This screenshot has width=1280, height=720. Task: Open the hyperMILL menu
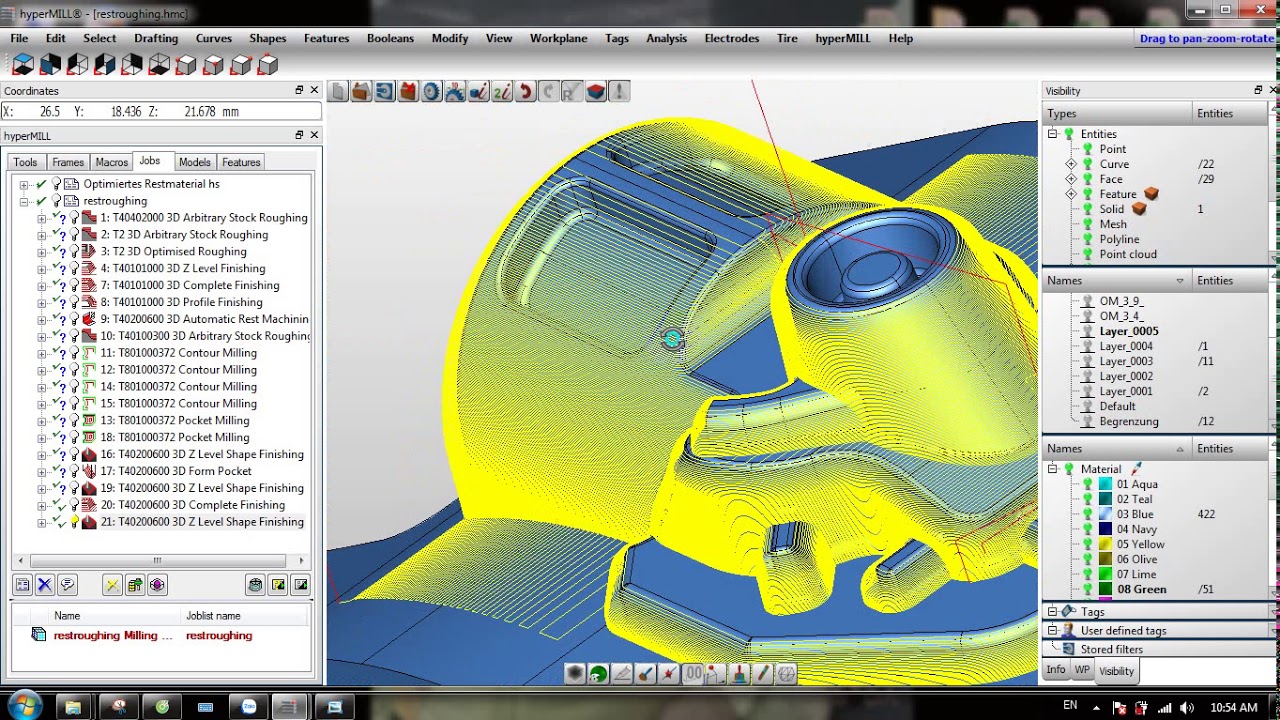(843, 38)
